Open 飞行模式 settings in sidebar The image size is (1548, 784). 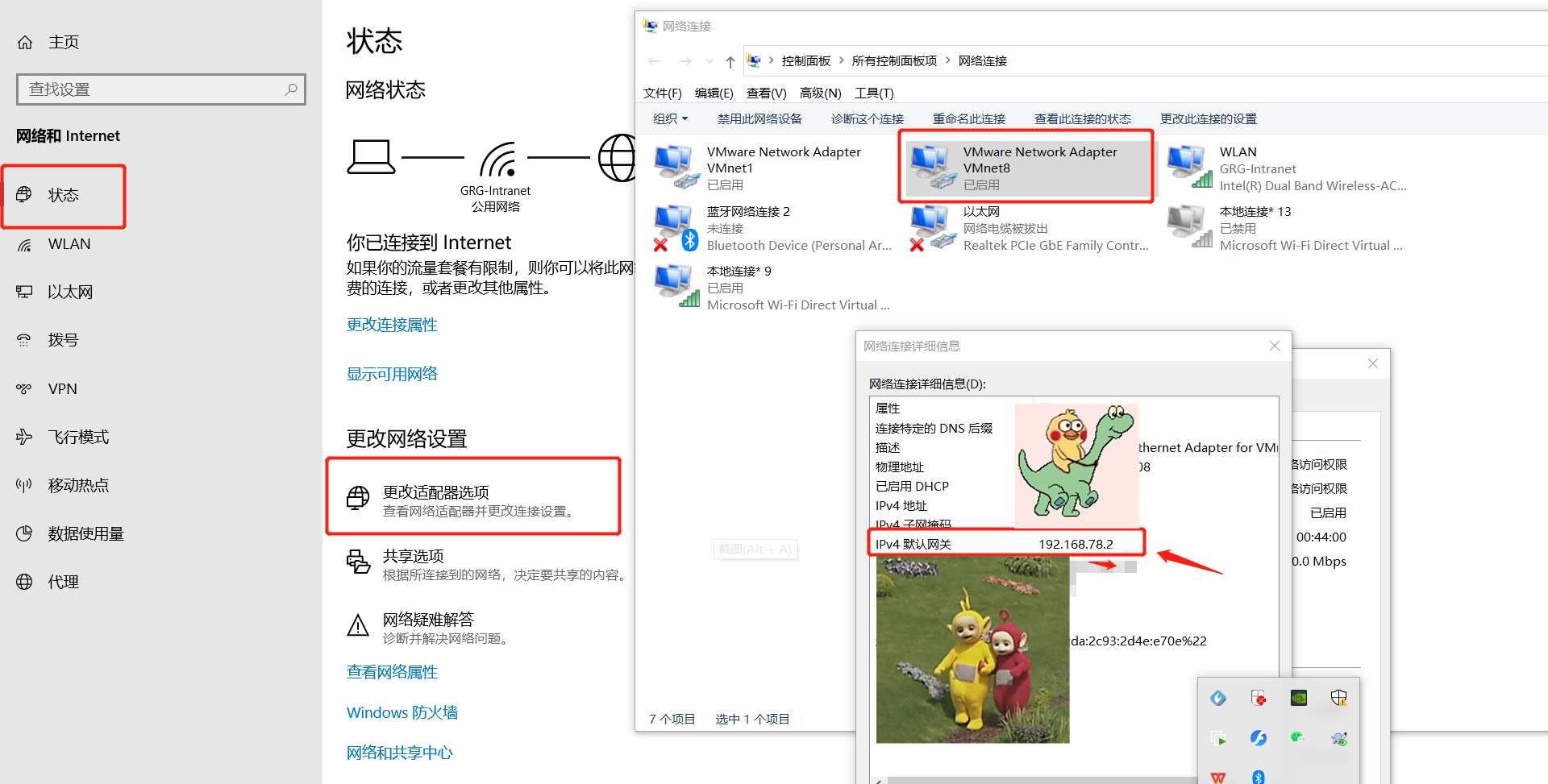click(62, 437)
